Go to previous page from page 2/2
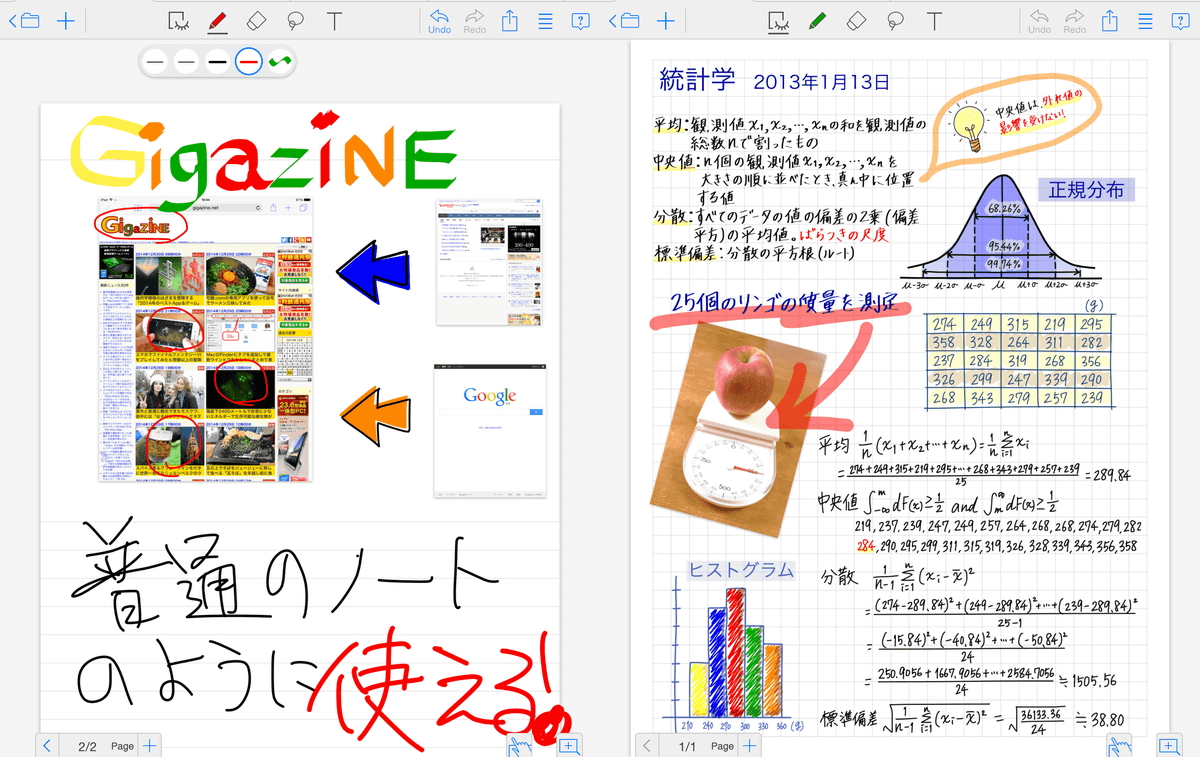Image resolution: width=1200 pixels, height=757 pixels. 47,745
